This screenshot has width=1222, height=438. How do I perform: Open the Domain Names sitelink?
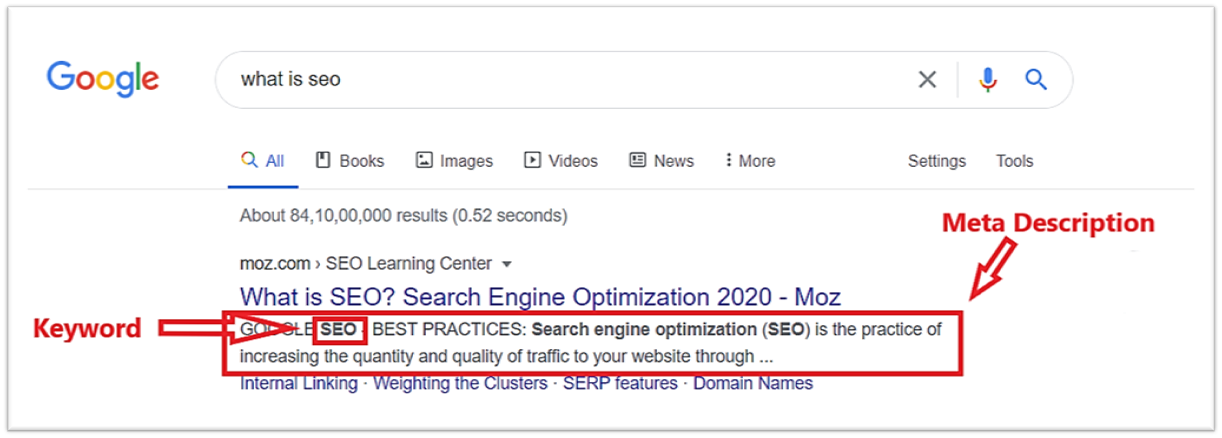tap(753, 384)
